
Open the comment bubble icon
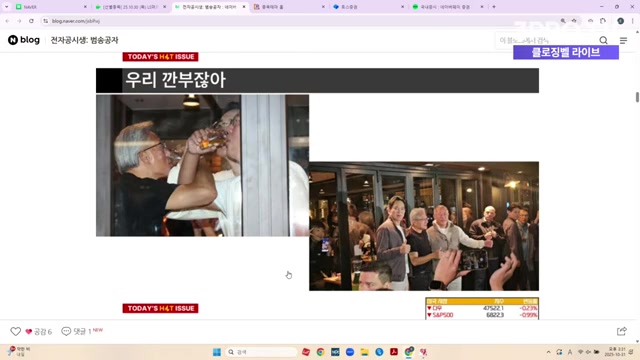point(66,331)
